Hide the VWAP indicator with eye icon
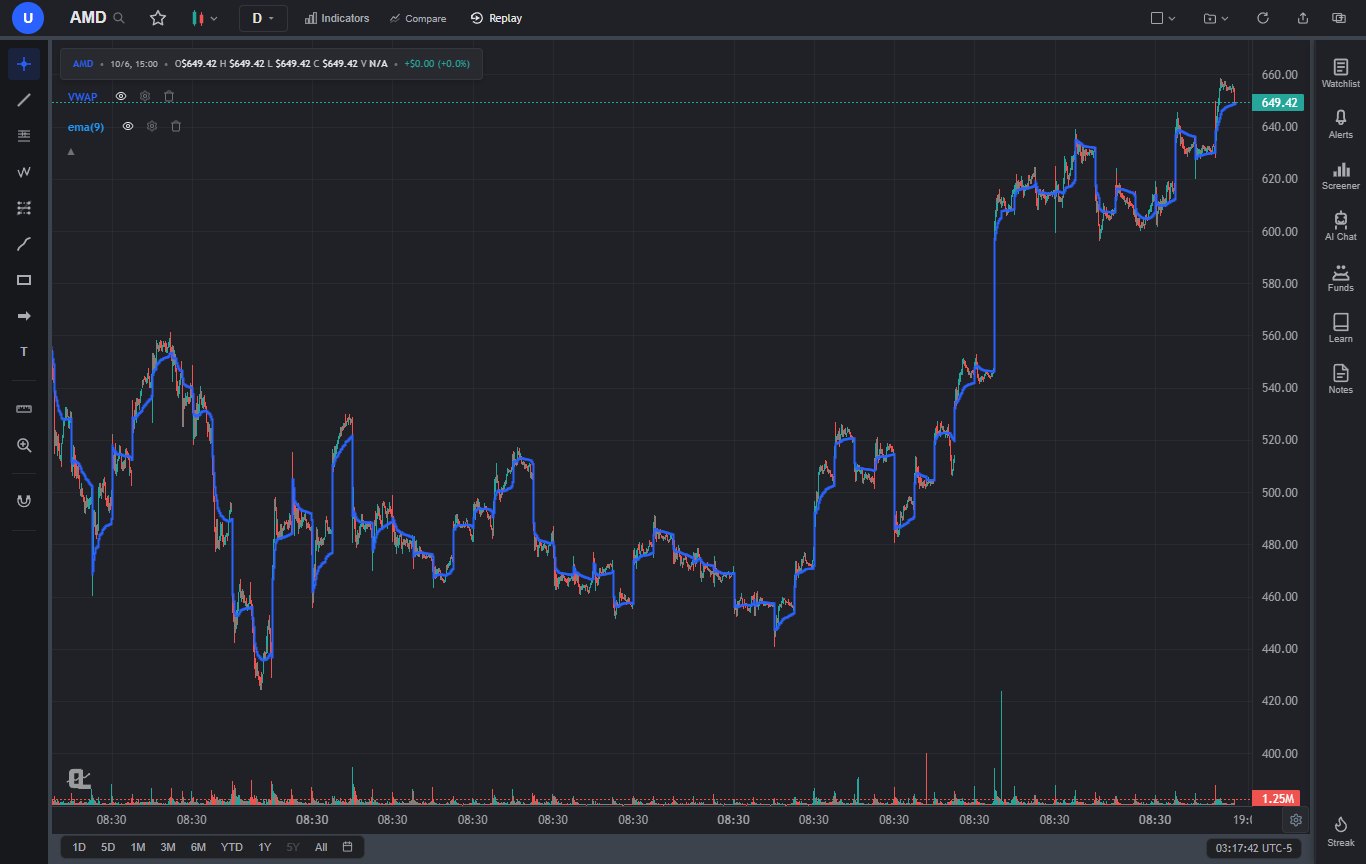 [121, 96]
